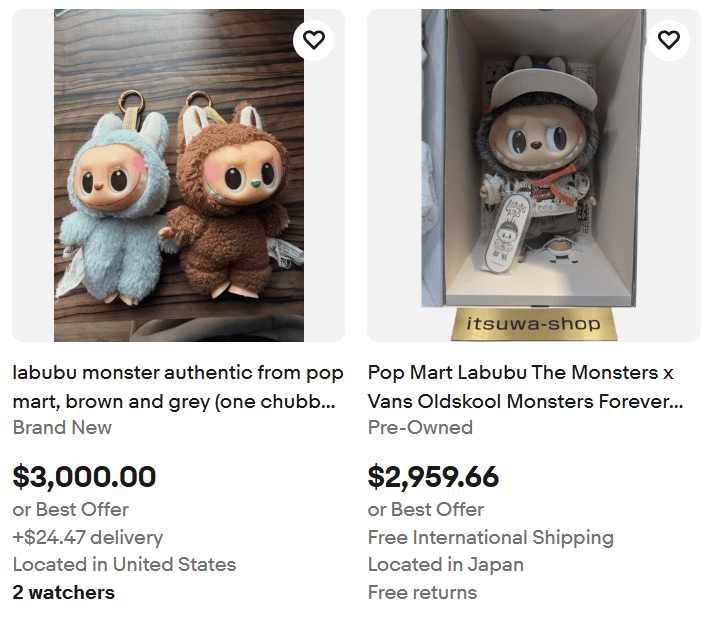Click the heart icon on the Vans Labubu listing
This screenshot has width=708, height=619.
tap(669, 40)
